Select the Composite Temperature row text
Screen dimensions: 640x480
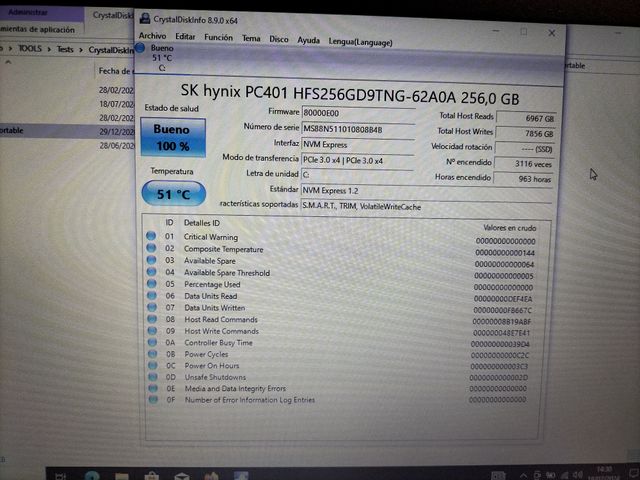click(x=223, y=249)
